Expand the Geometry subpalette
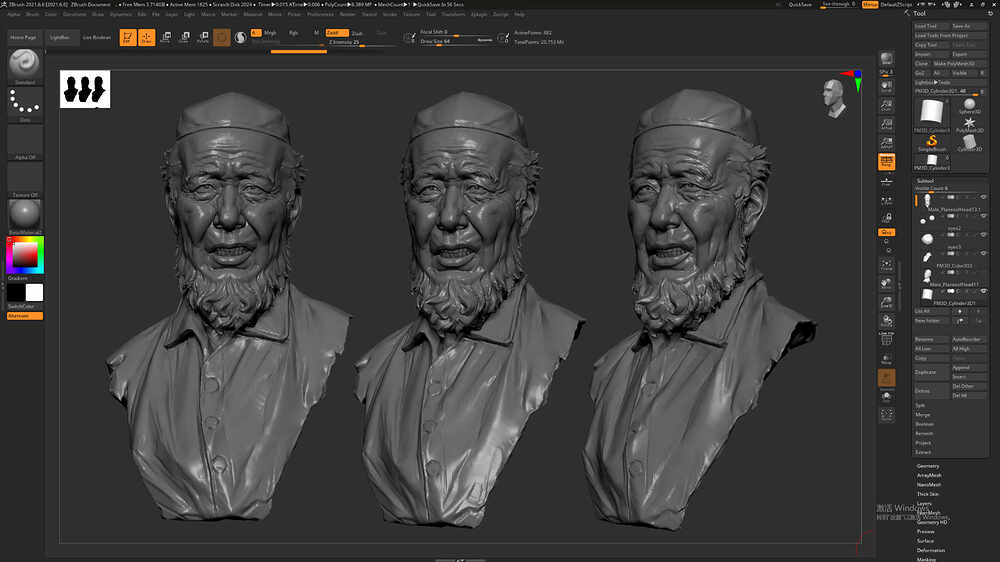This screenshot has width=1000, height=562. 928,466
